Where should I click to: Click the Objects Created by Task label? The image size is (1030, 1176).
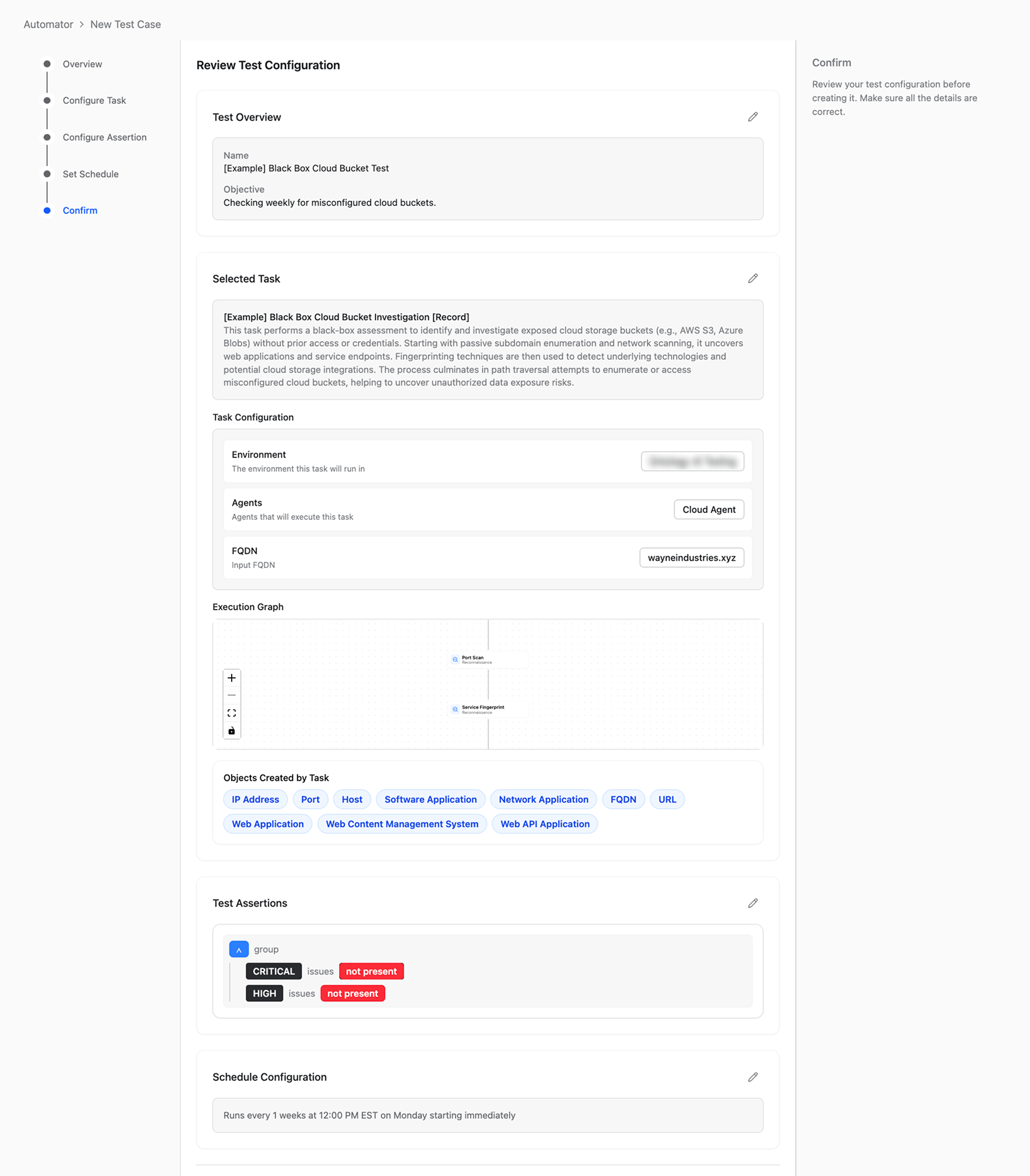(276, 778)
